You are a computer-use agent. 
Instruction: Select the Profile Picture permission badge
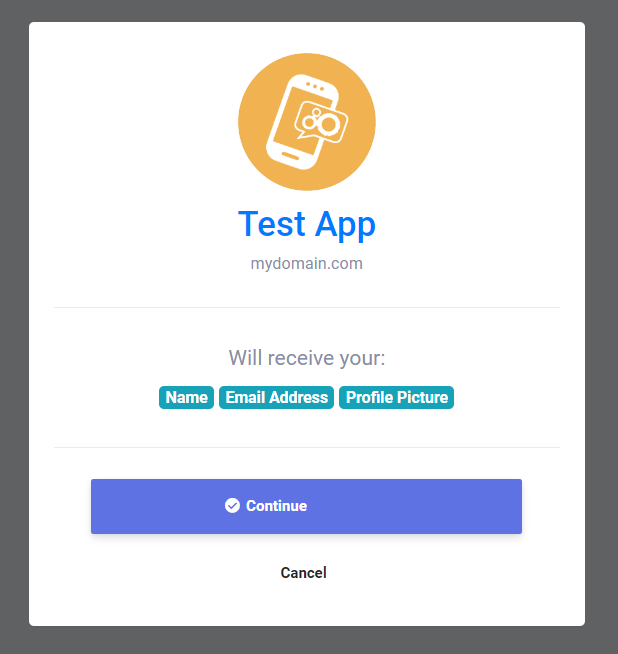click(x=397, y=397)
